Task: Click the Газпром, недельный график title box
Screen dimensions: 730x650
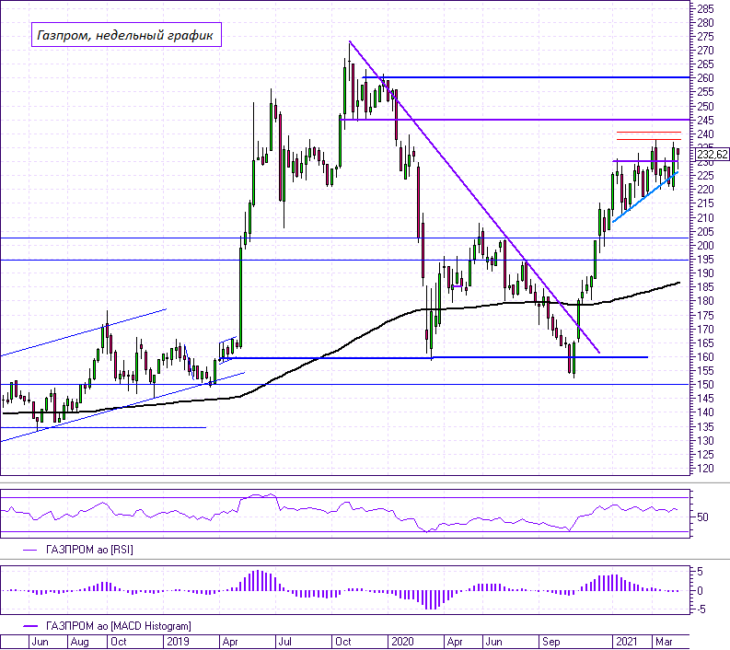Action: pyautogui.click(x=126, y=35)
